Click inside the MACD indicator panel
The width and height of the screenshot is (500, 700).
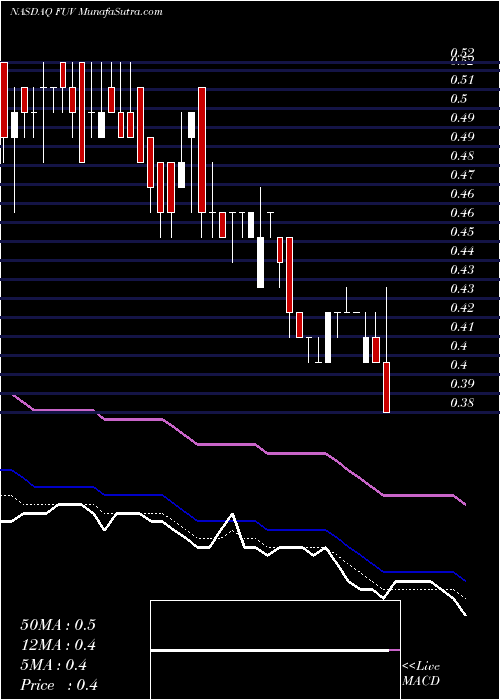(275, 650)
